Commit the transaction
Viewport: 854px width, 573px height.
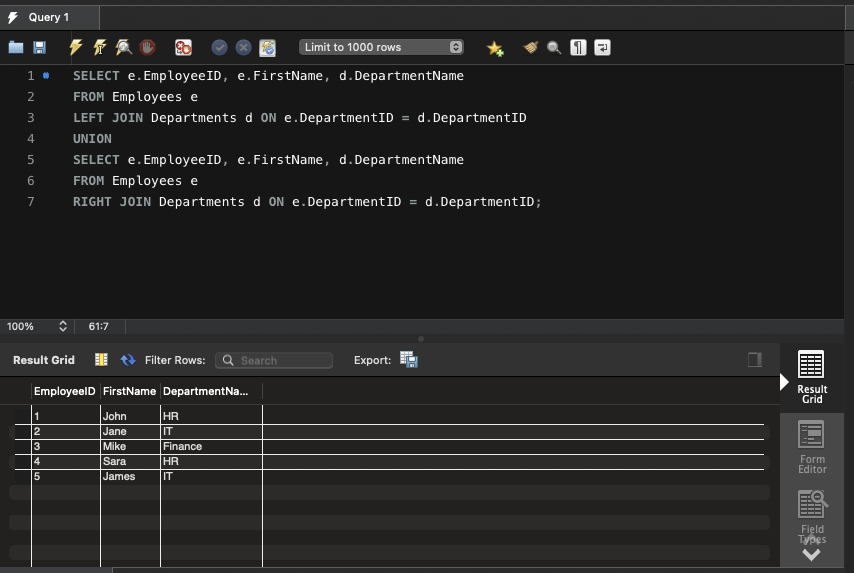pyautogui.click(x=219, y=47)
